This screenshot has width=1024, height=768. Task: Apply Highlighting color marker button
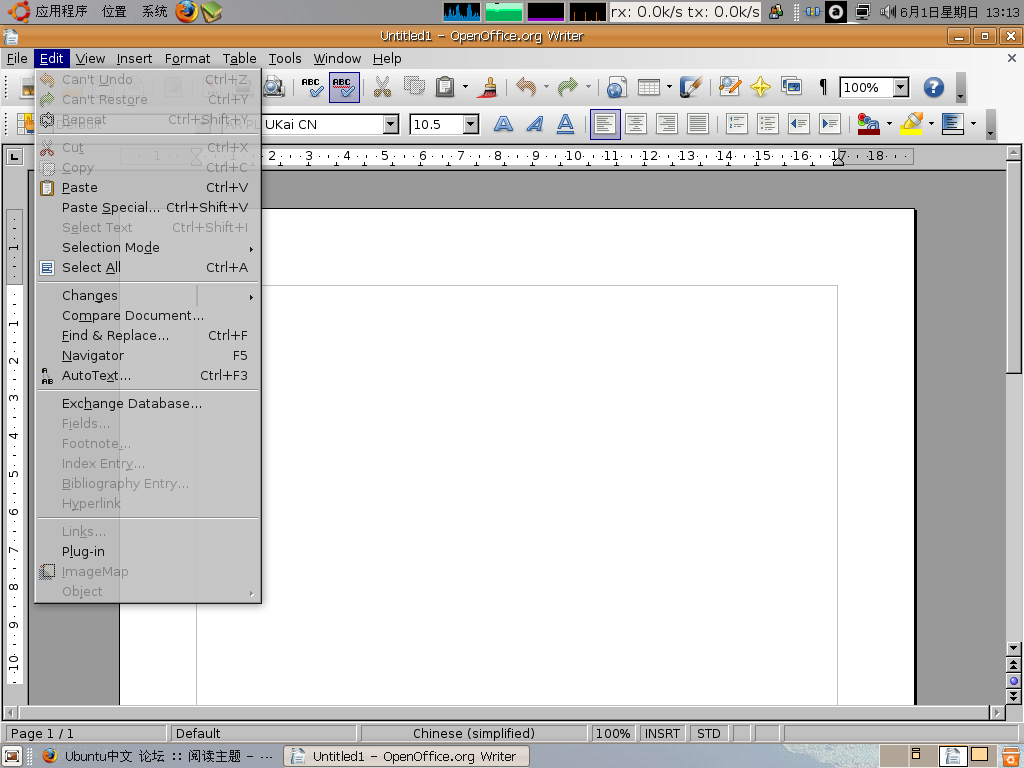pos(912,123)
